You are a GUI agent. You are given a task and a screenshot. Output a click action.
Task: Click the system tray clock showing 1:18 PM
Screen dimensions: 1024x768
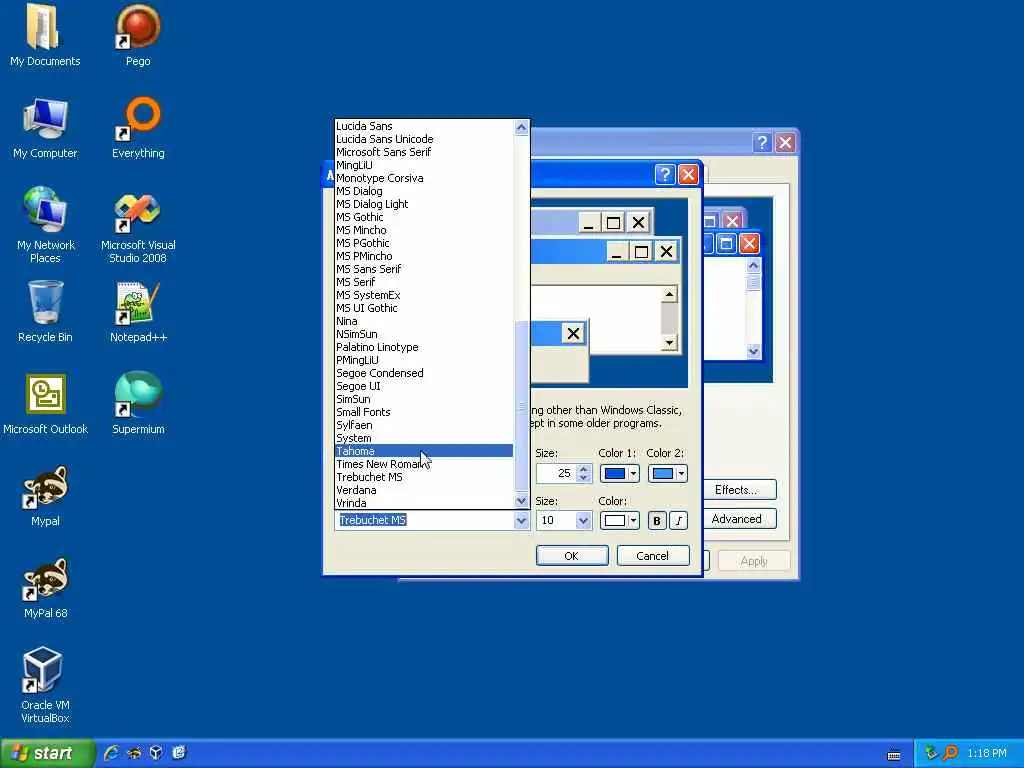pyautogui.click(x=987, y=754)
